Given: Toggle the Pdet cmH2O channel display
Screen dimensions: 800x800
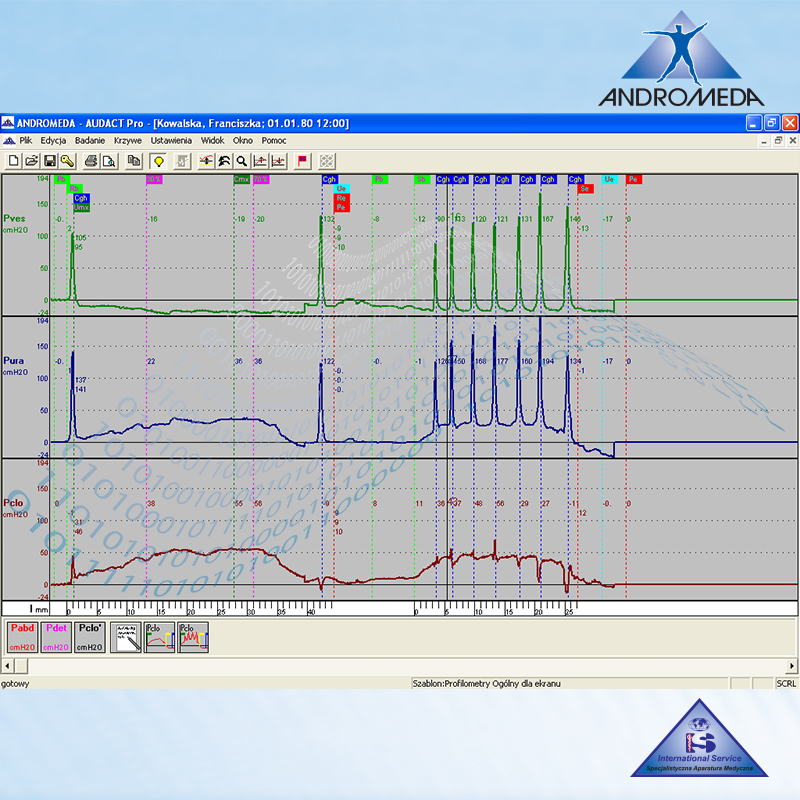Looking at the screenshot, I should [x=55, y=636].
